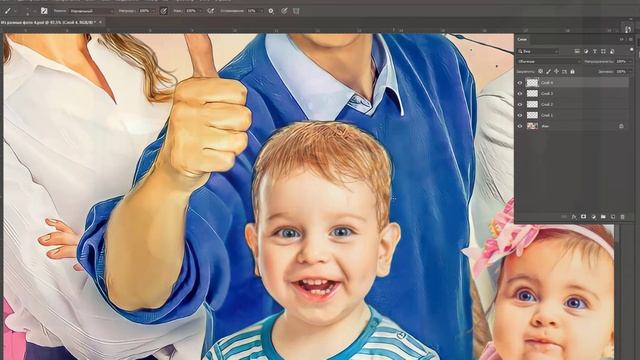Toggle layer filtering on or off
640x360 pixels.
click(632, 50)
